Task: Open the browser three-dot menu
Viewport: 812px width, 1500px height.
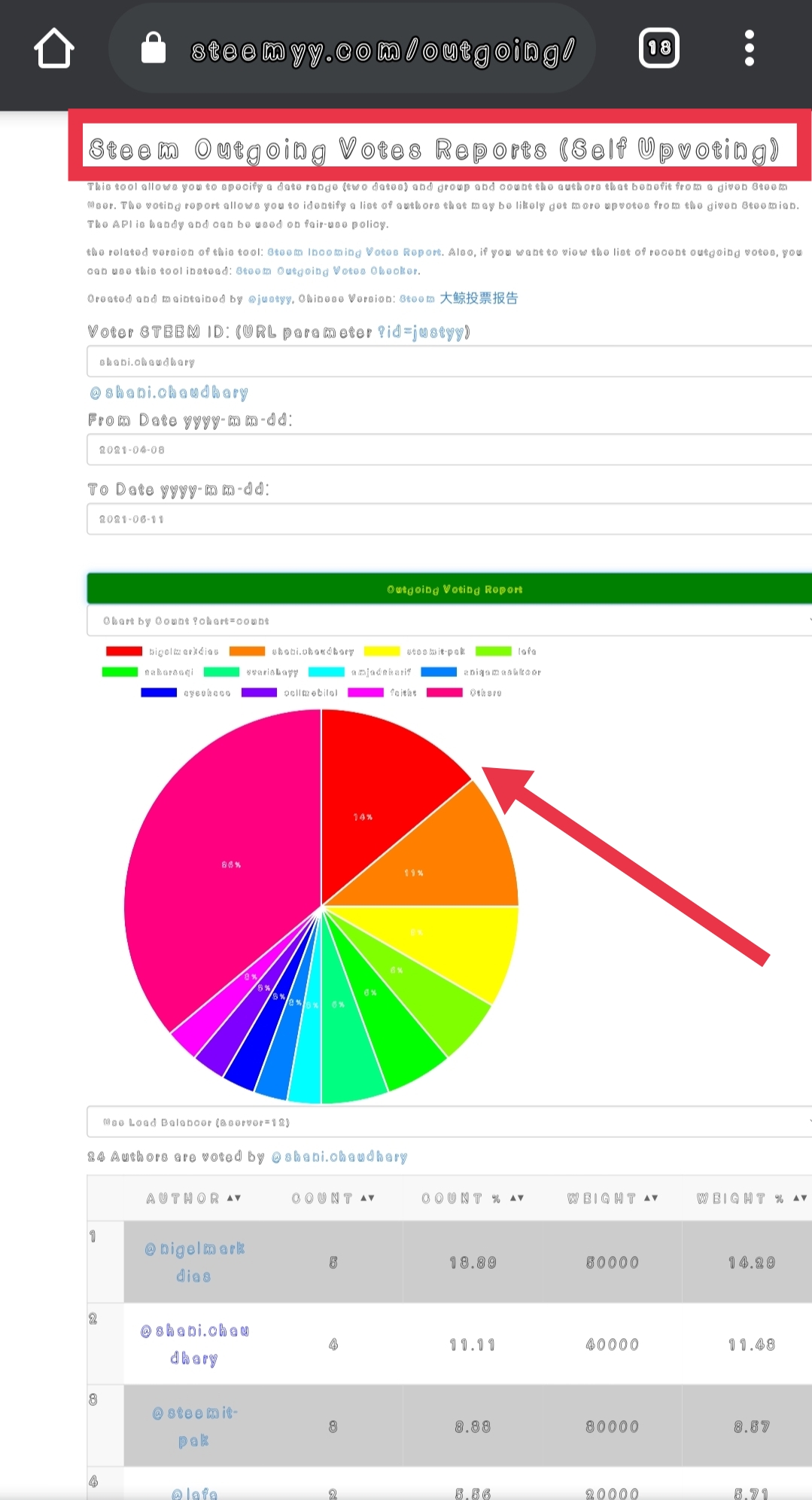Action: [x=749, y=48]
